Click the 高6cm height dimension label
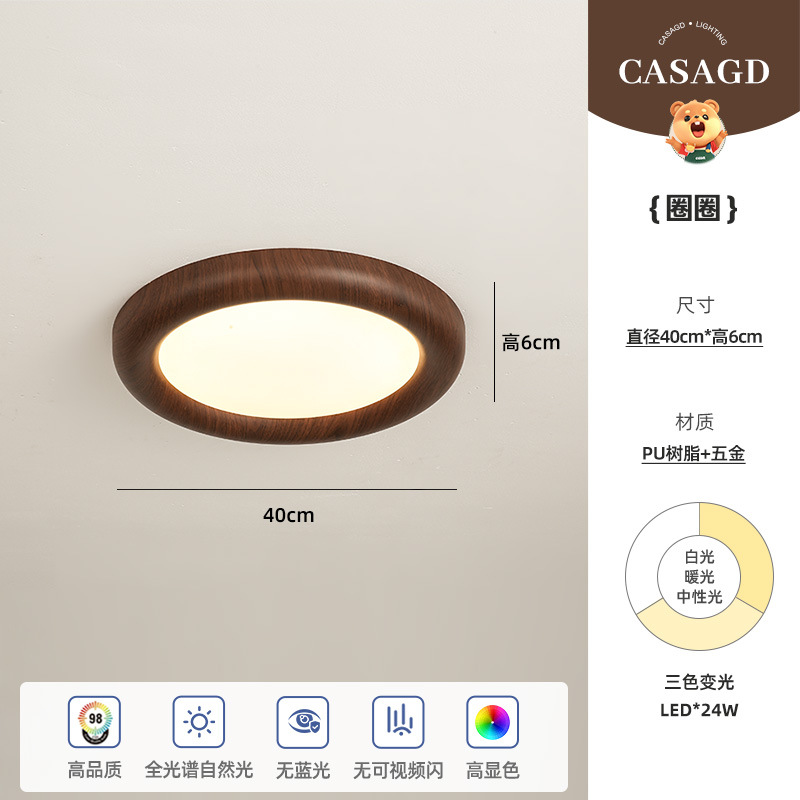Screen dimensions: 800x800 tap(531, 342)
